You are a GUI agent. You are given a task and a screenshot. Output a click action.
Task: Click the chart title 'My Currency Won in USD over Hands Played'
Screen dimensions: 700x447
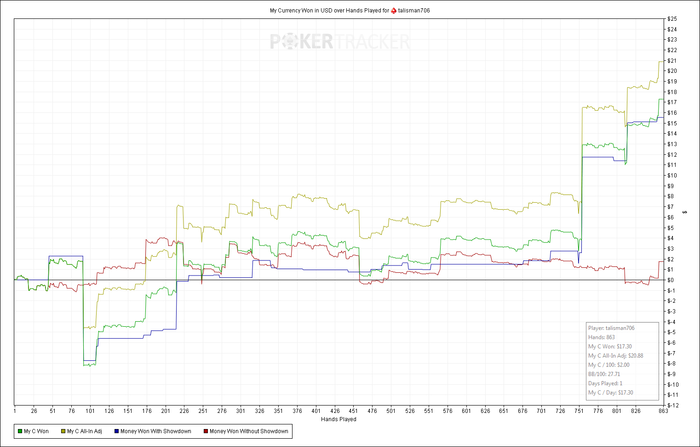pyautogui.click(x=329, y=10)
